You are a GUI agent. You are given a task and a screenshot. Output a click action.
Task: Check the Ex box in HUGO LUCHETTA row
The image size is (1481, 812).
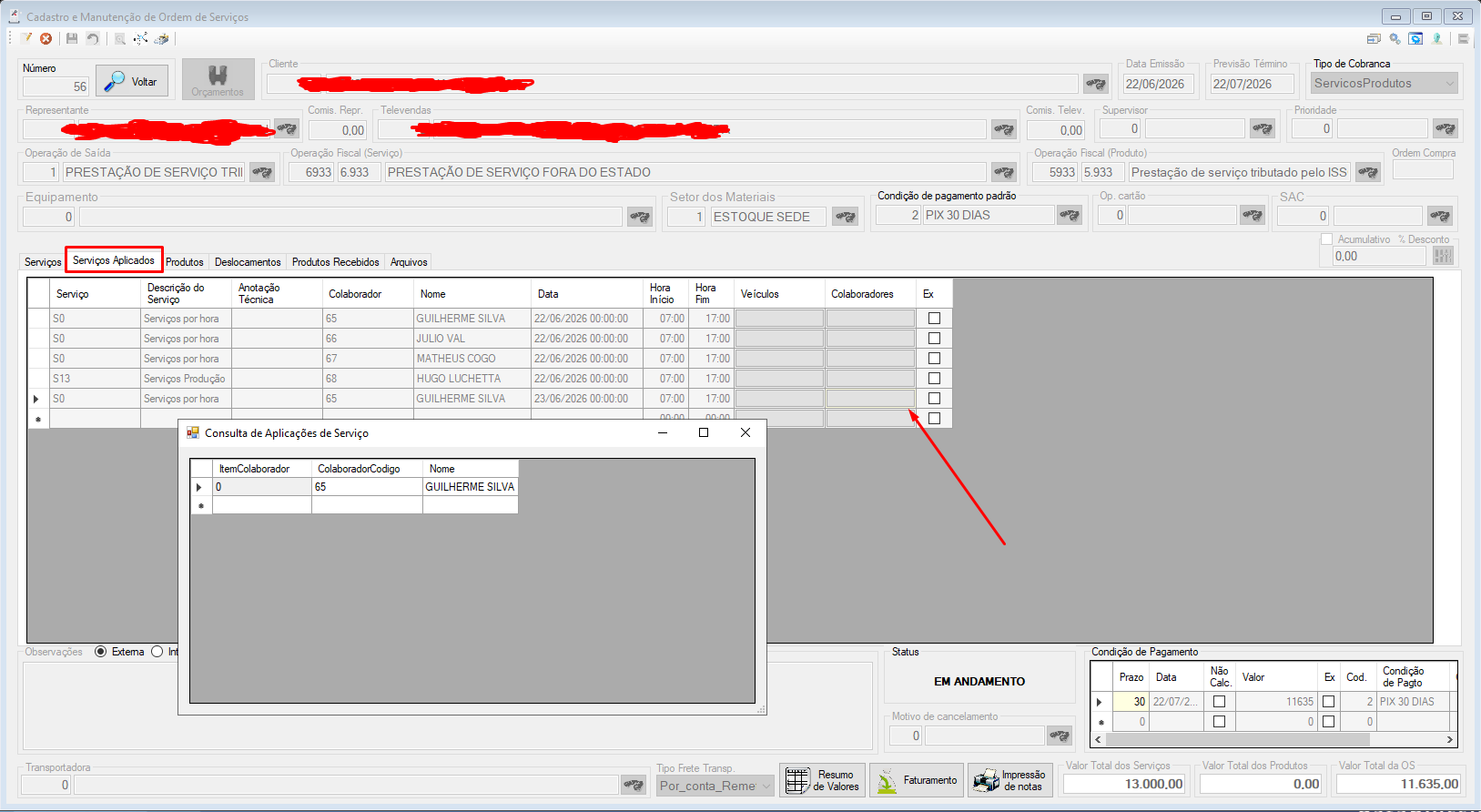point(934,379)
